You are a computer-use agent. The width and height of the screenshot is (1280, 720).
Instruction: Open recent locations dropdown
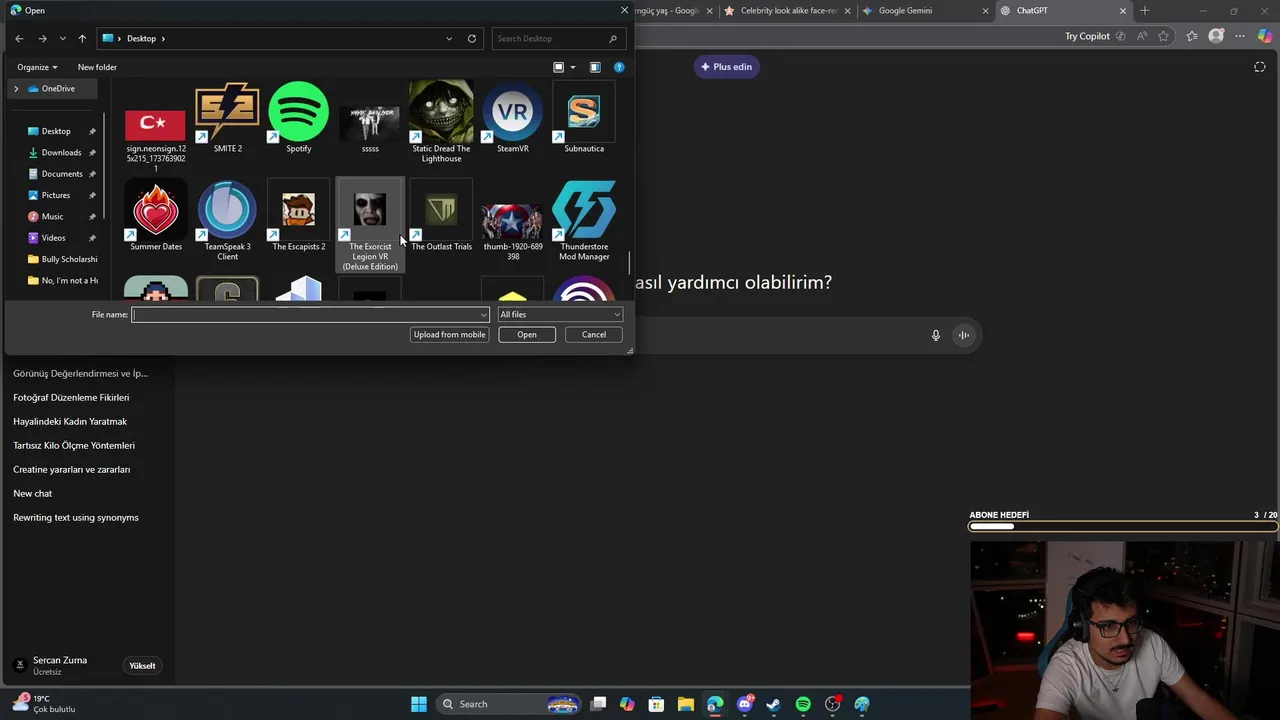[x=62, y=38]
